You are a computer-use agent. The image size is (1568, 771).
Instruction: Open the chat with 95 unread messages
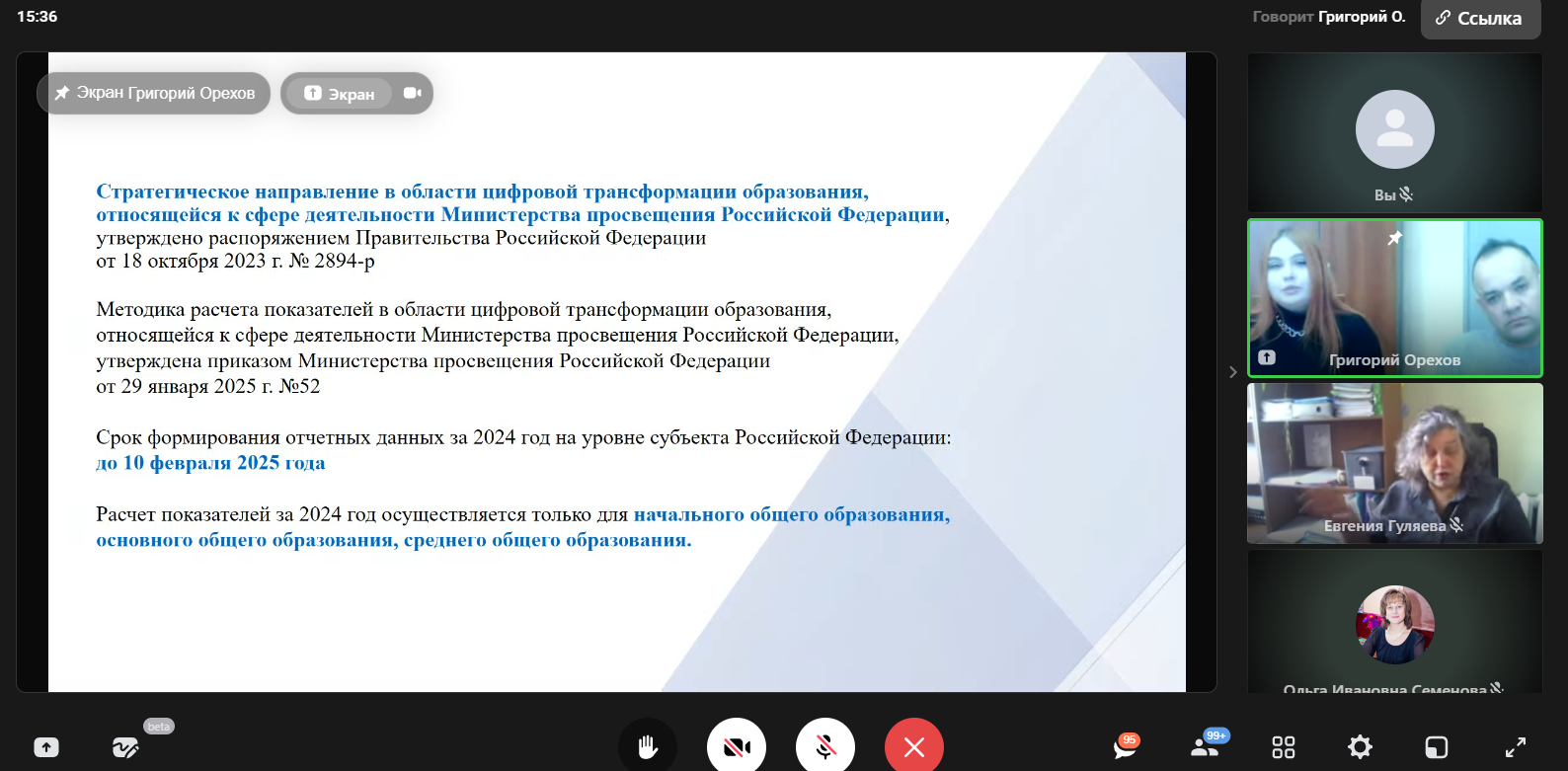(1125, 747)
